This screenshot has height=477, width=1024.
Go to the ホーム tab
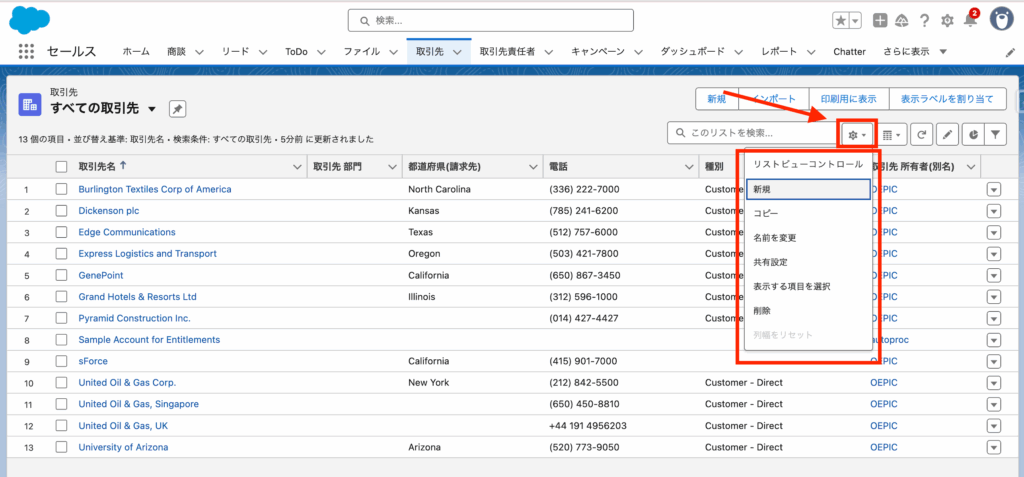click(x=136, y=52)
